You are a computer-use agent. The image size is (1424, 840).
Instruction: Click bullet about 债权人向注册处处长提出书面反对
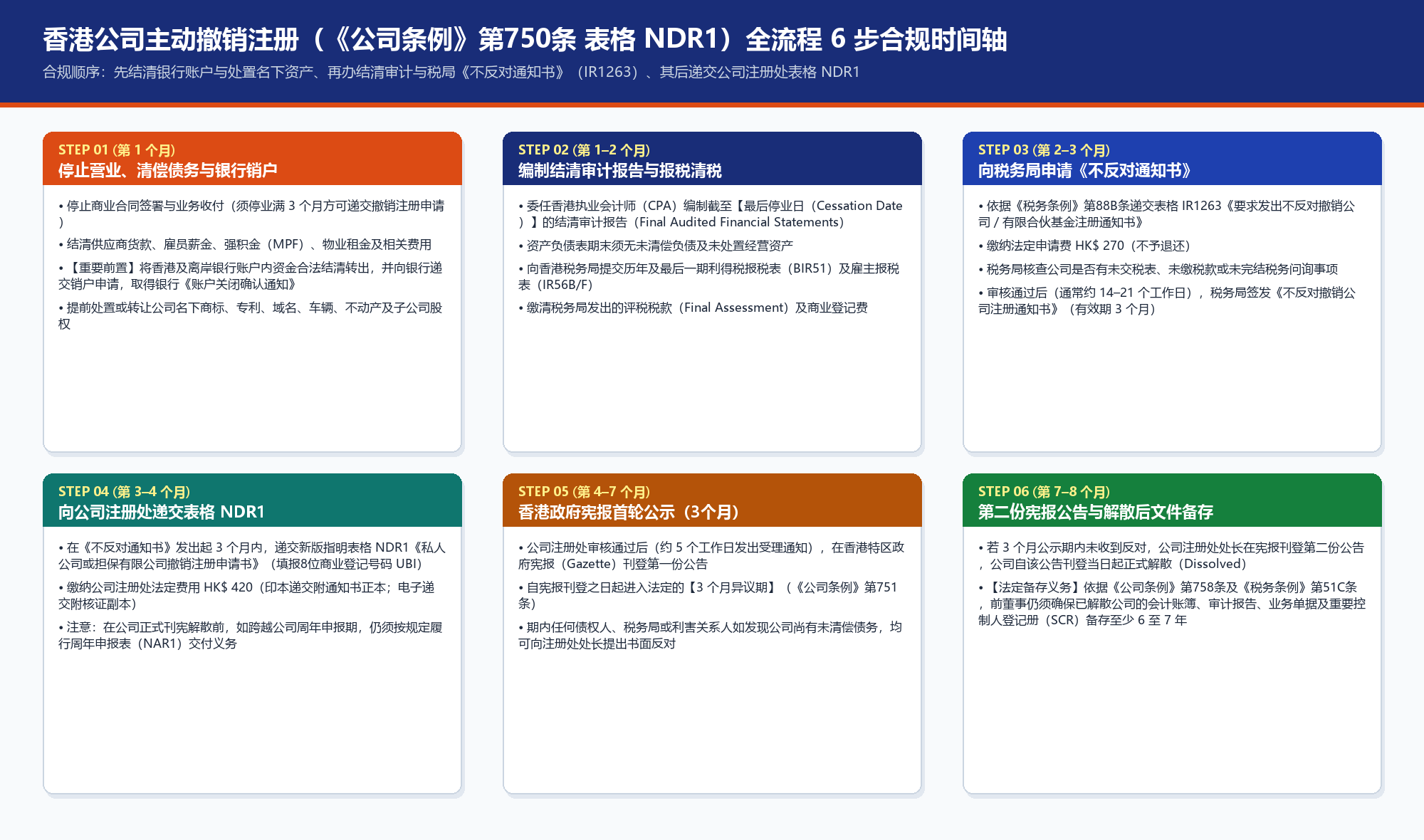[711, 635]
